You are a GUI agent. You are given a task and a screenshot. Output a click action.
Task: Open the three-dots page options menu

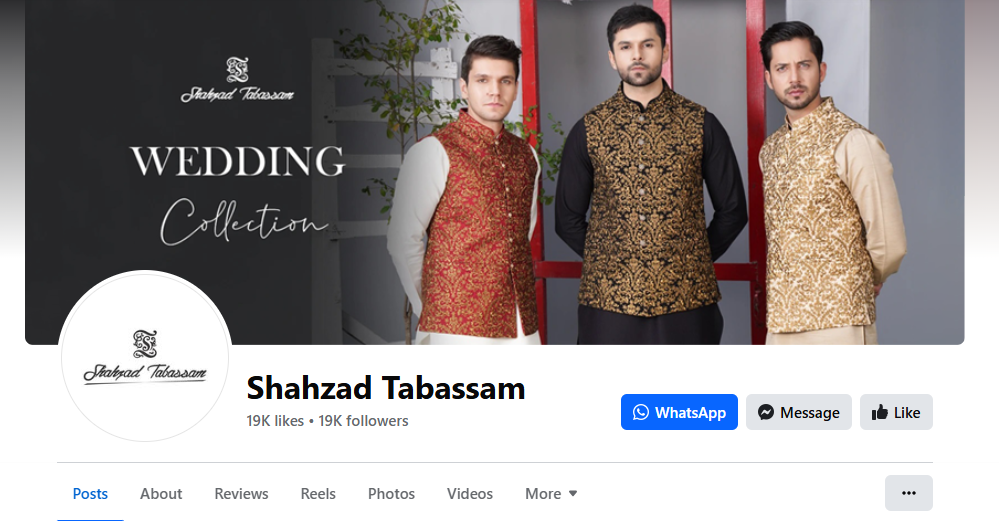point(909,493)
